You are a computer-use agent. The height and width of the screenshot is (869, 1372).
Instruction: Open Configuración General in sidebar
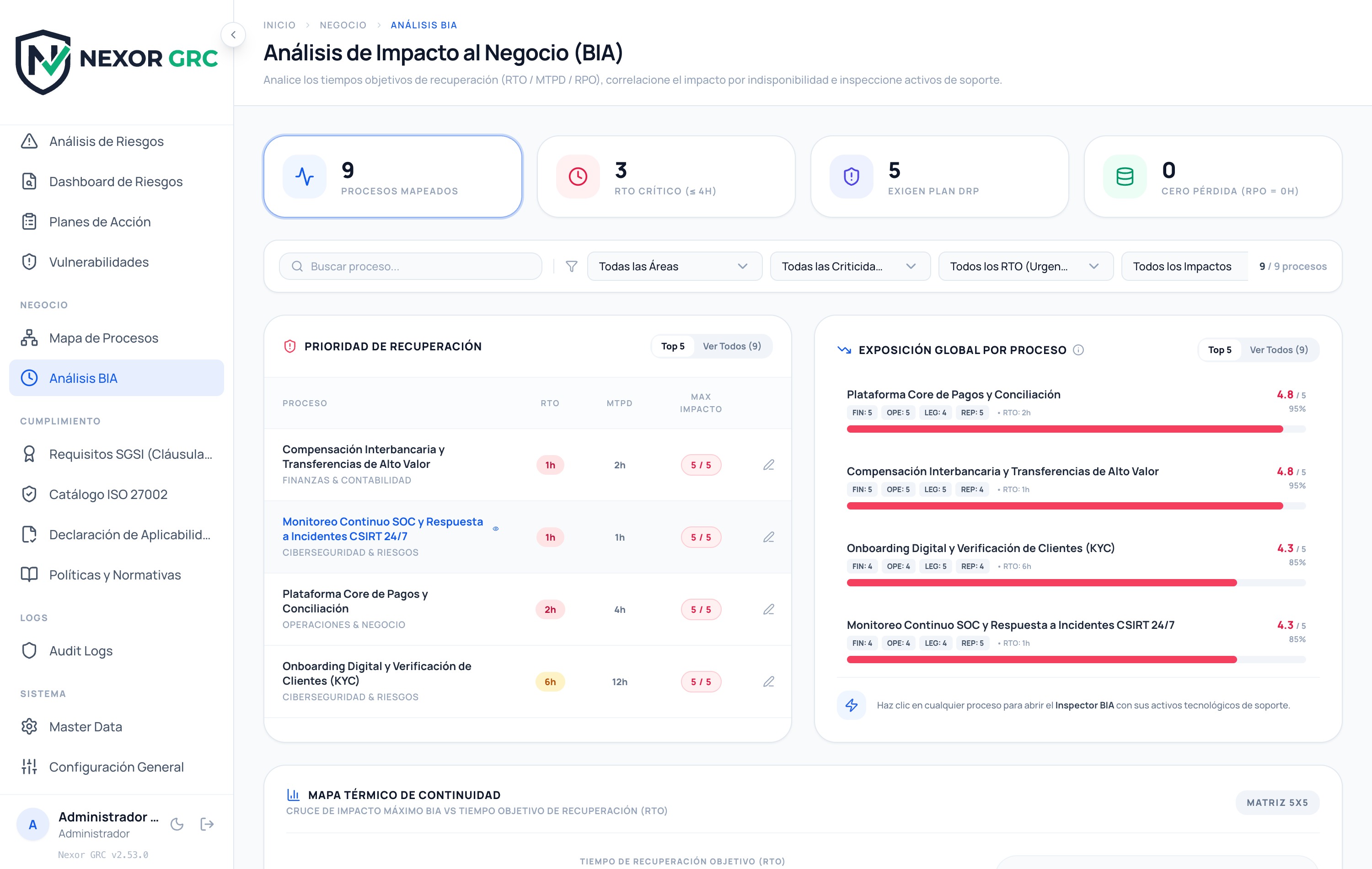click(116, 767)
